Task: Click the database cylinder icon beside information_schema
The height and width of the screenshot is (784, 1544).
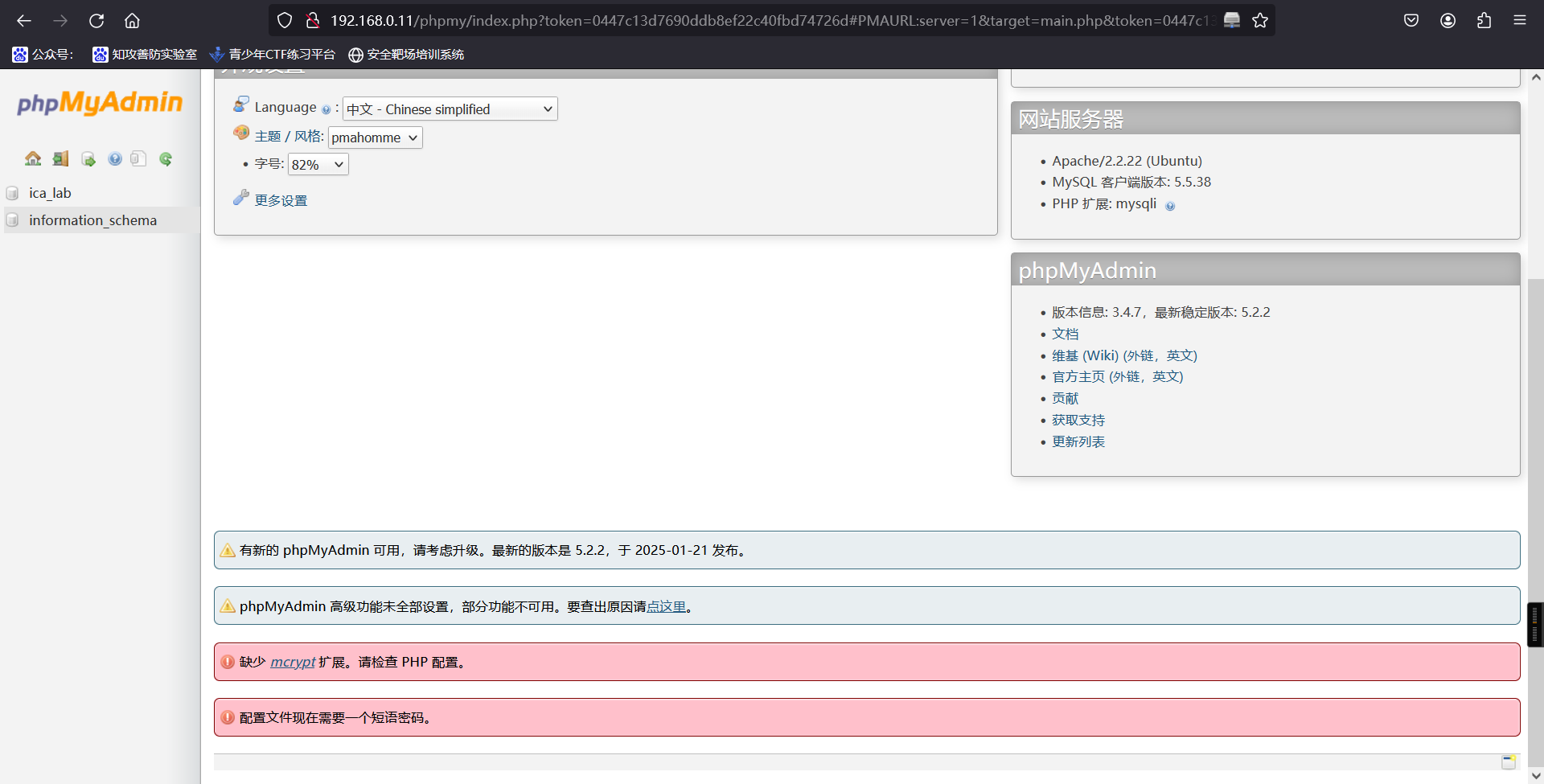Action: pyautogui.click(x=12, y=220)
